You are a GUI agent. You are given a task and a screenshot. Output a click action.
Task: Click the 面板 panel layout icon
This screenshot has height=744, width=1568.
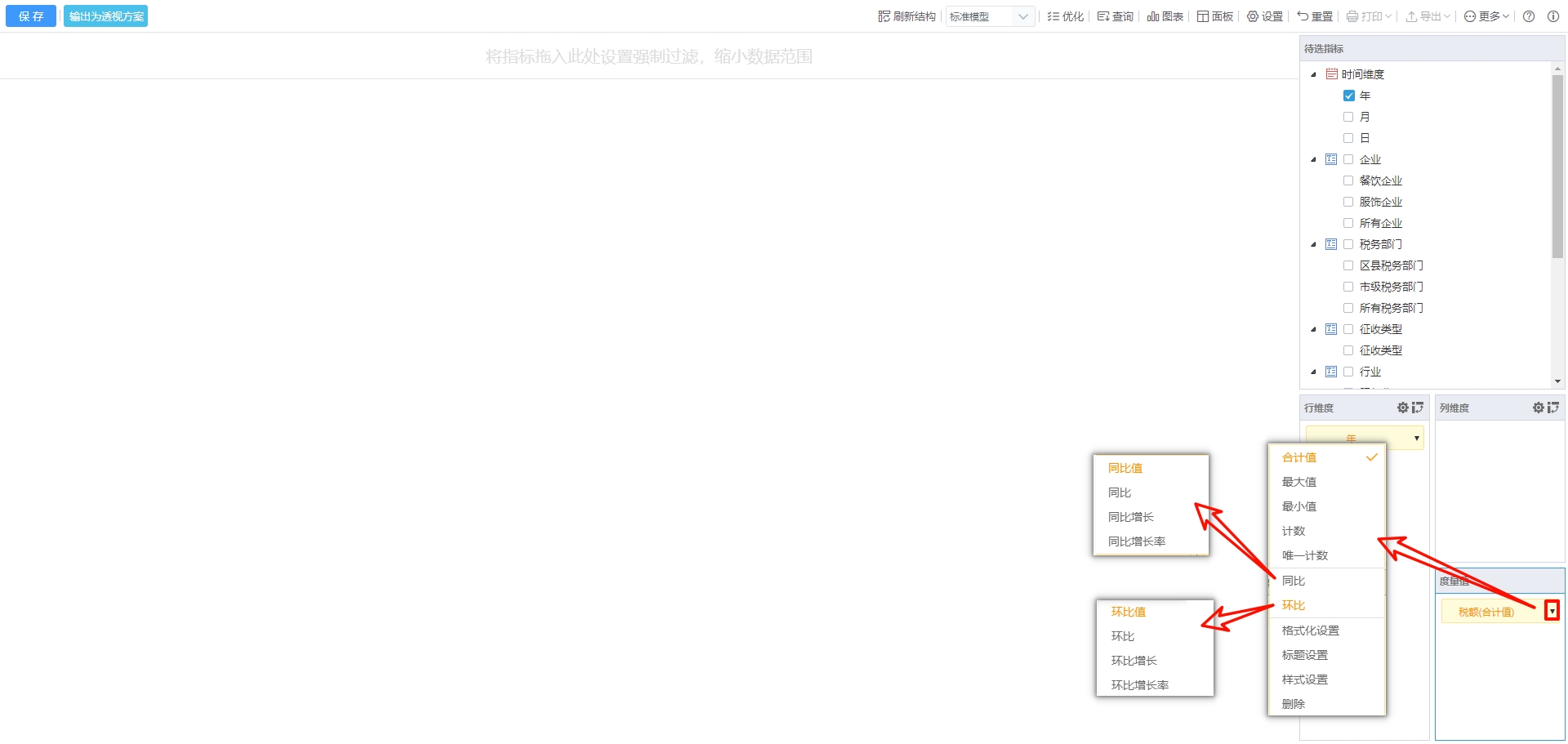click(x=1203, y=16)
